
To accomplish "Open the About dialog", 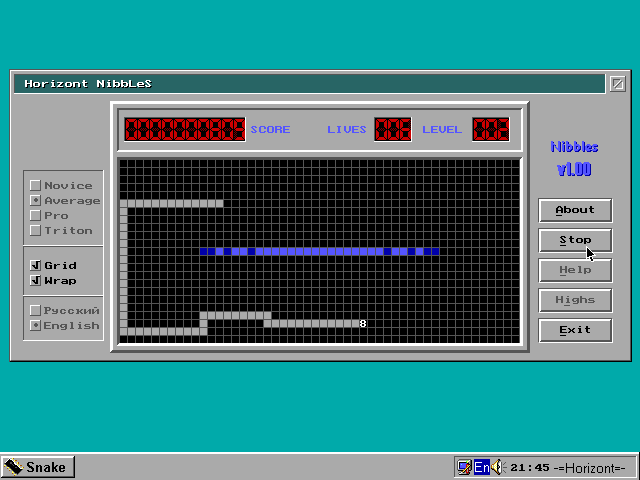I will coord(575,210).
